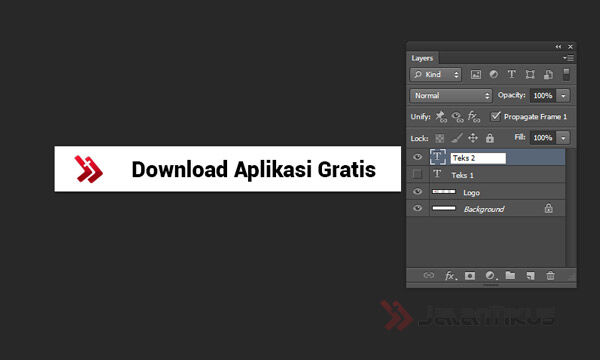Viewport: 600px width, 360px height.
Task: Click Unify layer style icon
Action: click(x=474, y=116)
